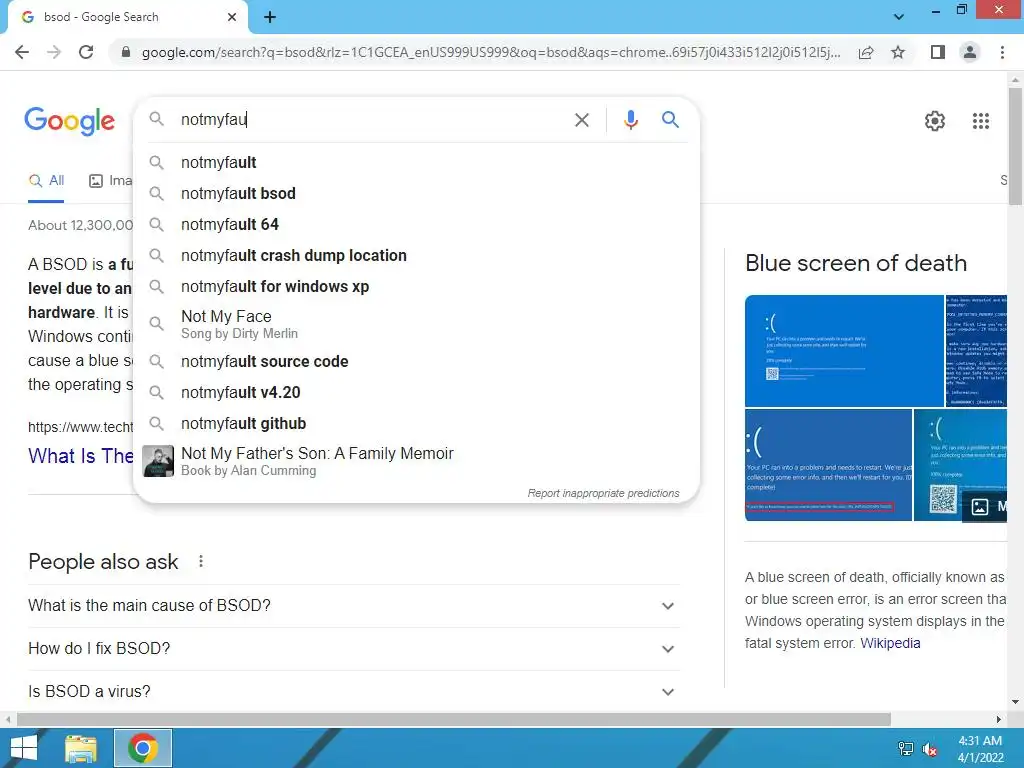The image size is (1024, 768).
Task: Open the large sad-face BSOD image
Action: tap(844, 351)
